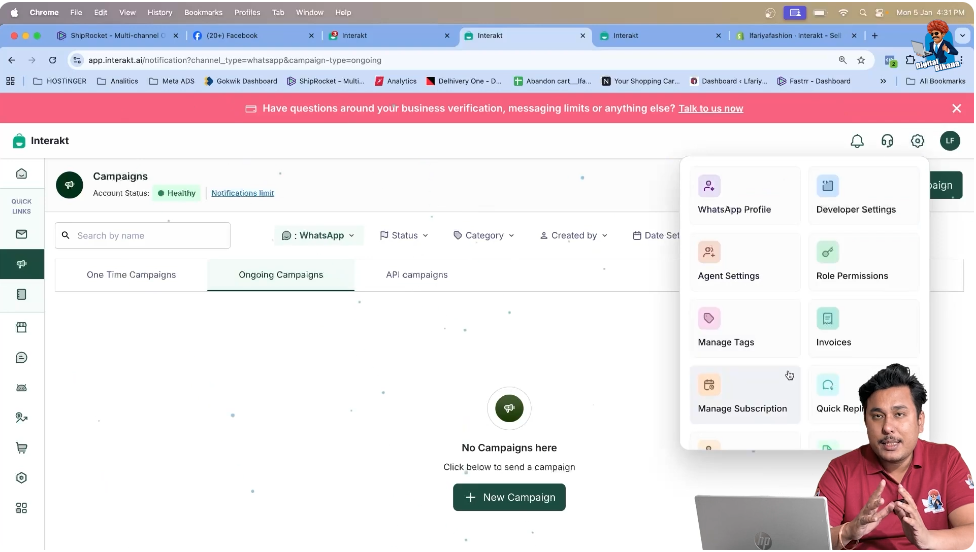Click the Interakt logo
This screenshot has height=552, width=976.
click(x=41, y=141)
